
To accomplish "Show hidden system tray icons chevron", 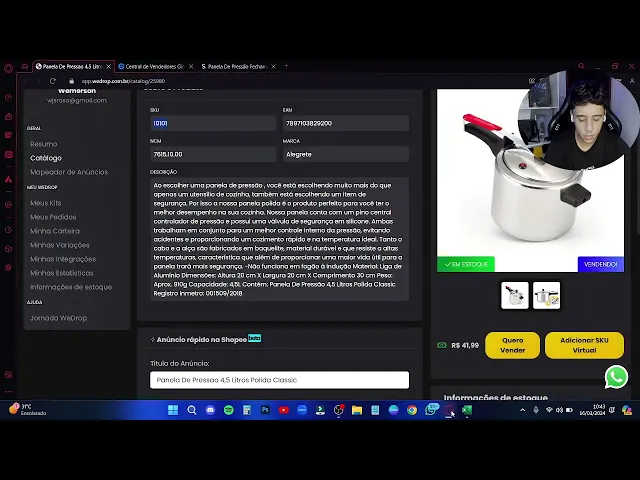I will click(x=522, y=410).
